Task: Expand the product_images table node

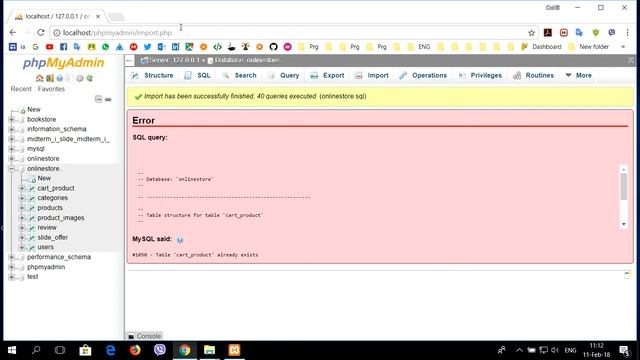Action: coord(22,218)
